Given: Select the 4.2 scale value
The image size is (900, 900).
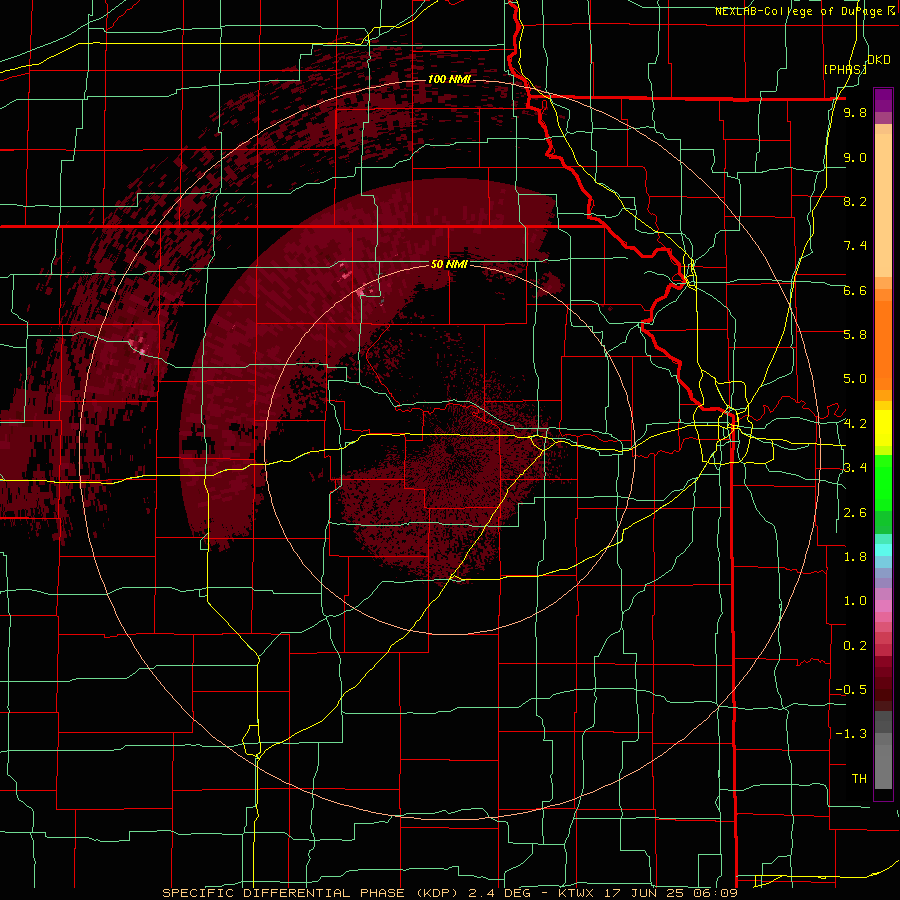Looking at the screenshot, I should click(x=855, y=424).
